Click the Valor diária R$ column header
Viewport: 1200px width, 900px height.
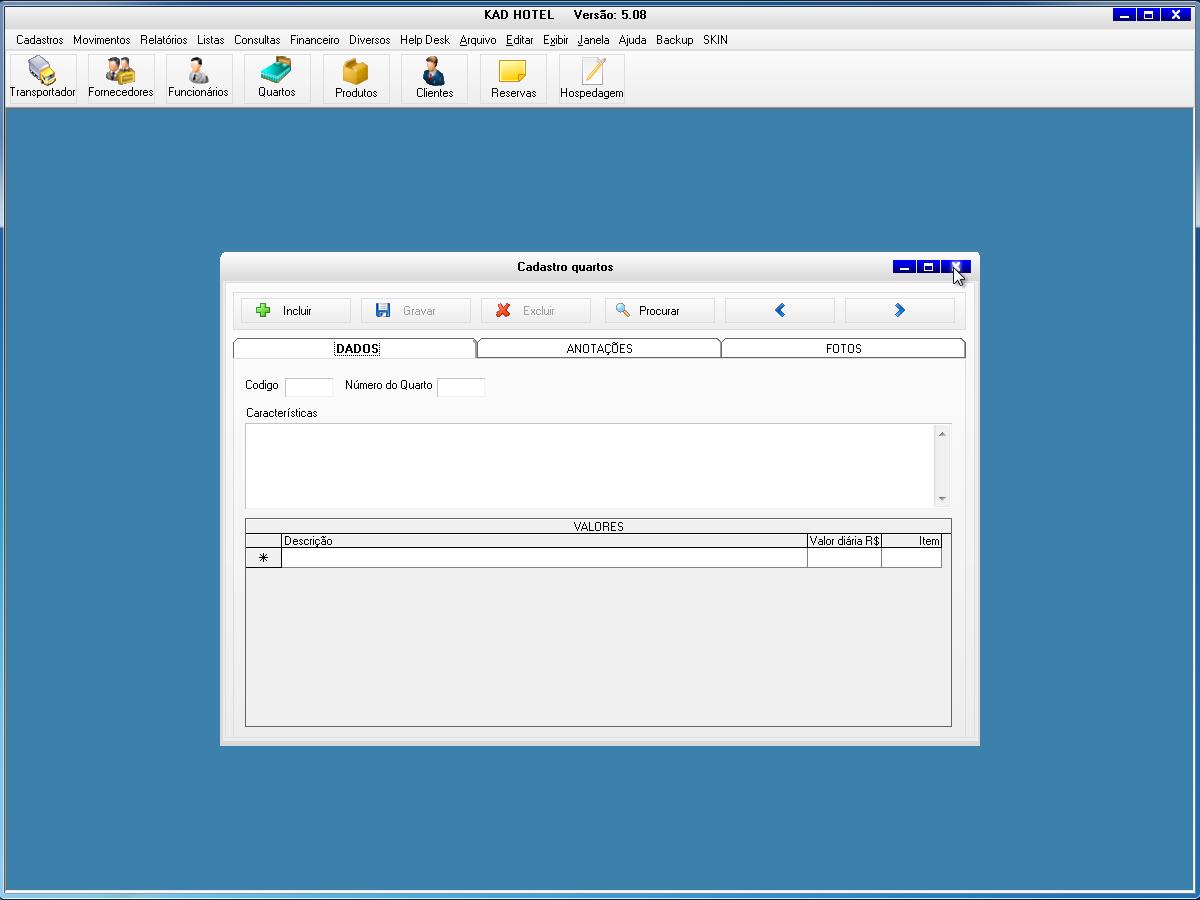tap(844, 541)
